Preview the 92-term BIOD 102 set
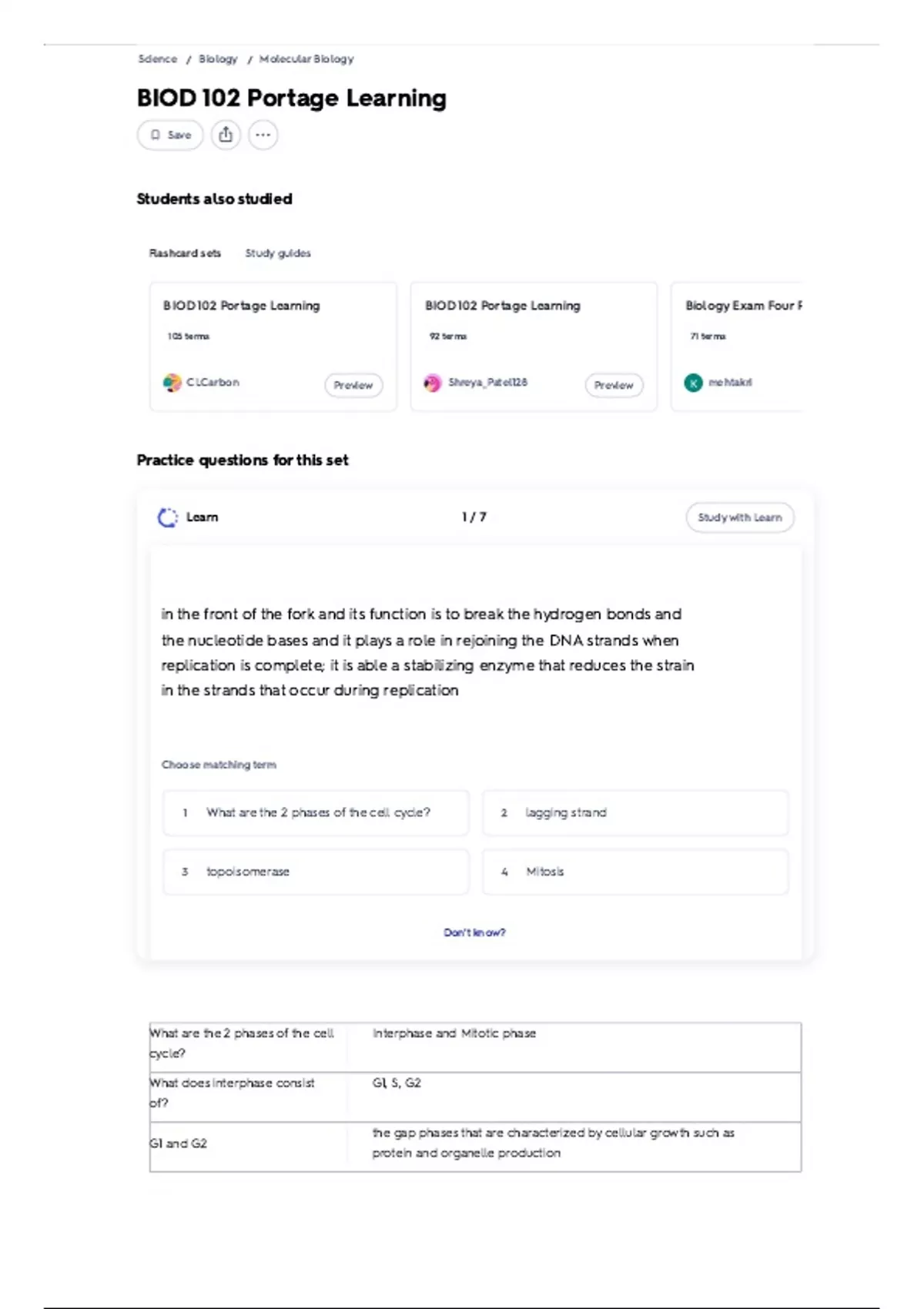The width and height of the screenshot is (924, 1309). coord(614,385)
